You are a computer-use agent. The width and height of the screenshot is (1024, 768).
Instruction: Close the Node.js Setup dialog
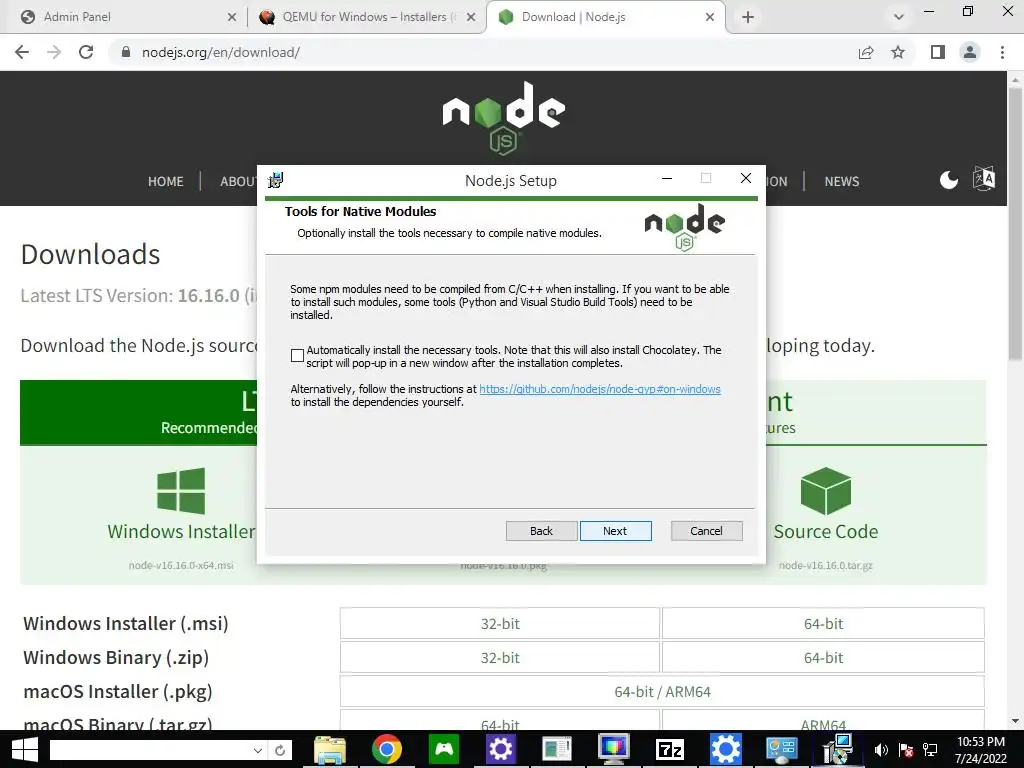746,178
